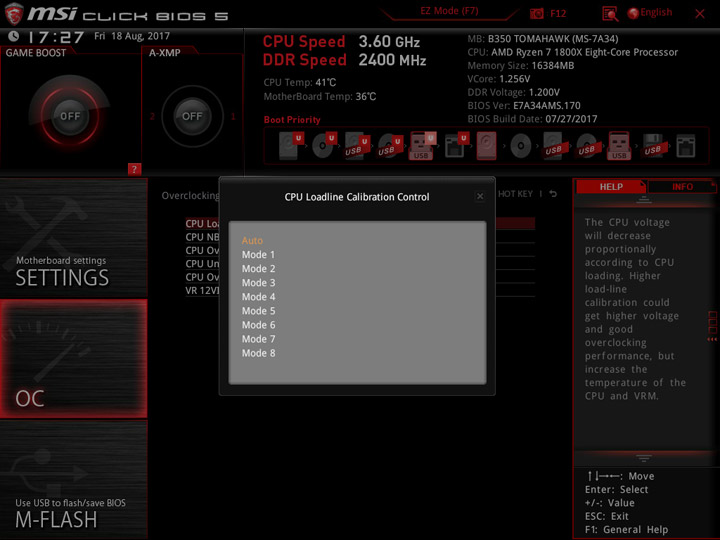Select Mode 5 option
The width and height of the screenshot is (720, 540).
pos(259,311)
